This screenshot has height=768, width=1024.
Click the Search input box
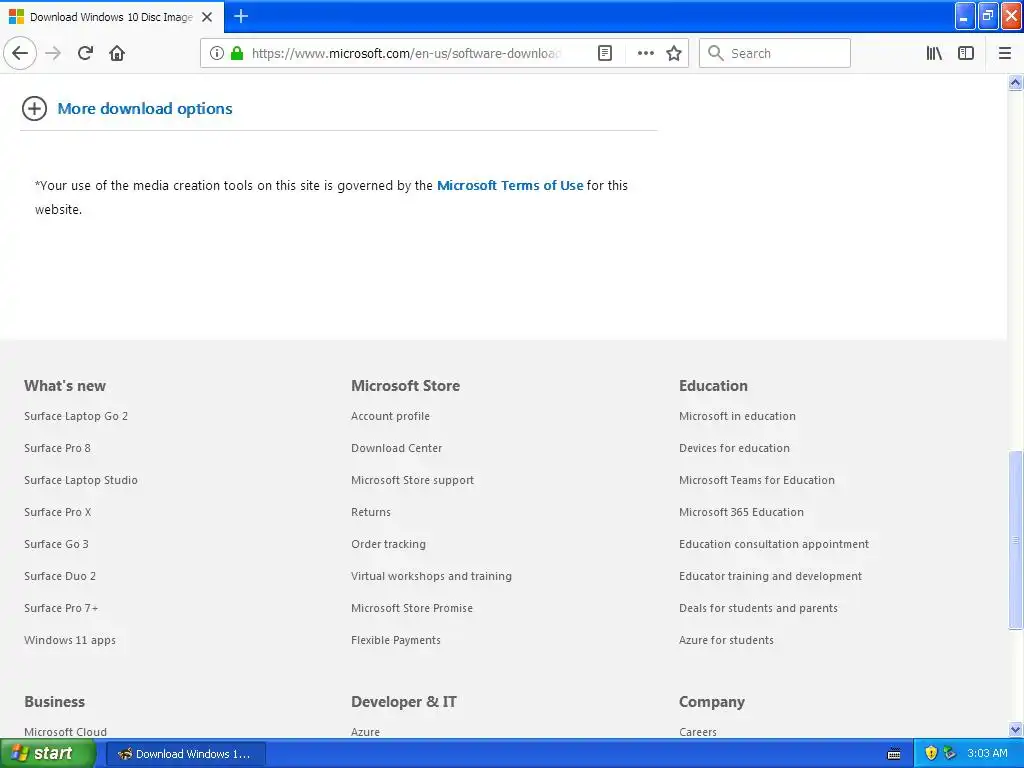pos(775,54)
